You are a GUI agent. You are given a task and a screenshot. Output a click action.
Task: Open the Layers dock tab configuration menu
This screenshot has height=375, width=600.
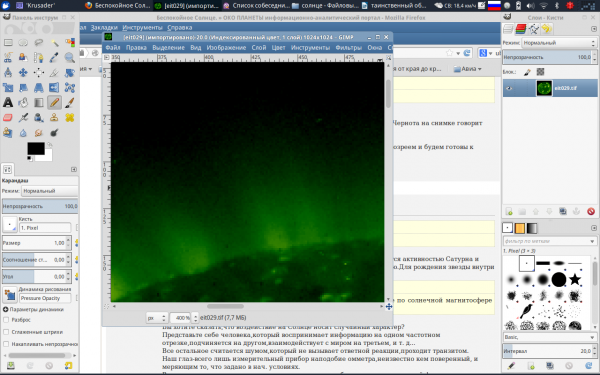593,29
